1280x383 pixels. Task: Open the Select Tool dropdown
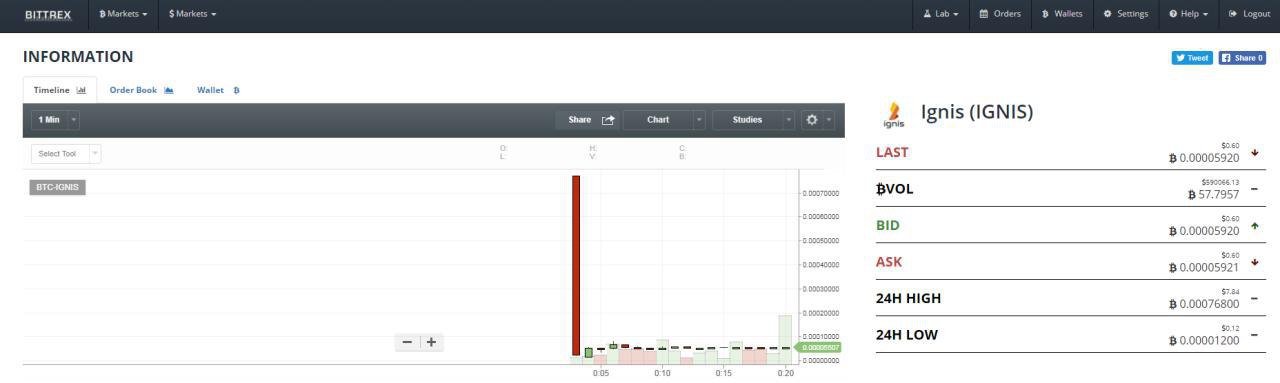pyautogui.click(x=66, y=153)
